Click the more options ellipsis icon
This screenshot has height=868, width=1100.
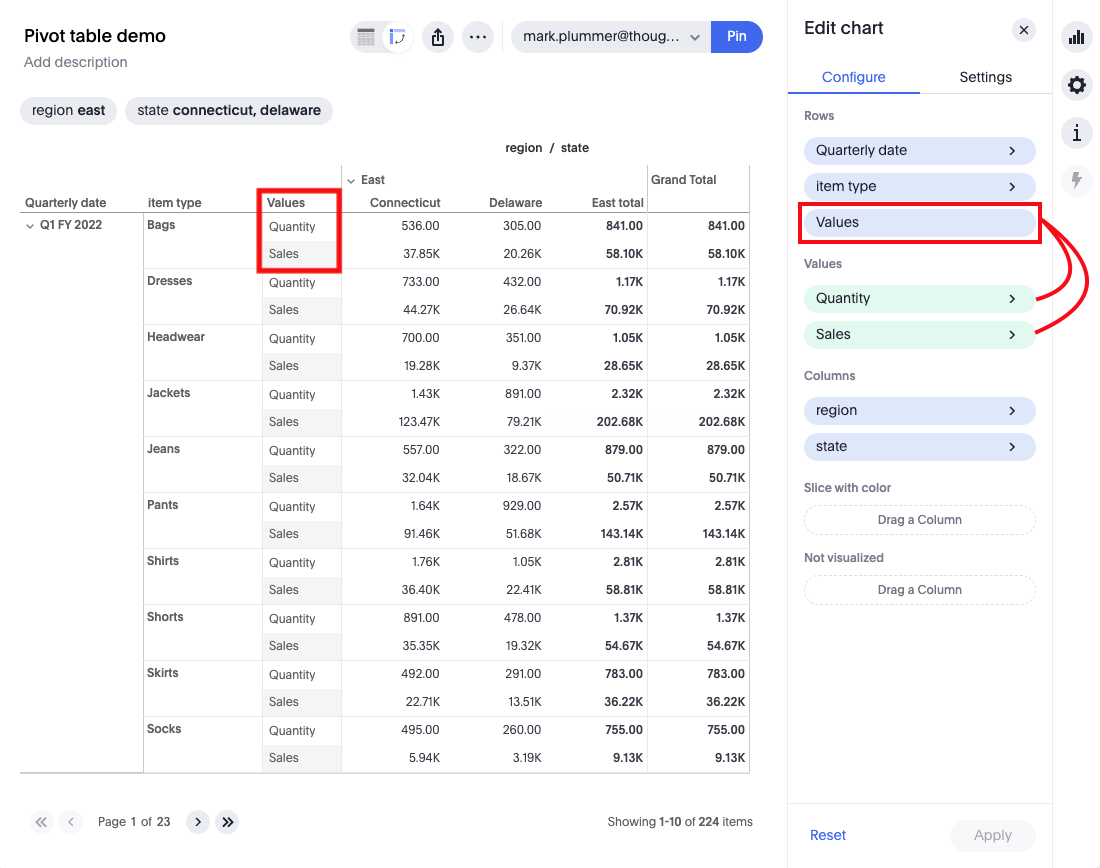[477, 36]
